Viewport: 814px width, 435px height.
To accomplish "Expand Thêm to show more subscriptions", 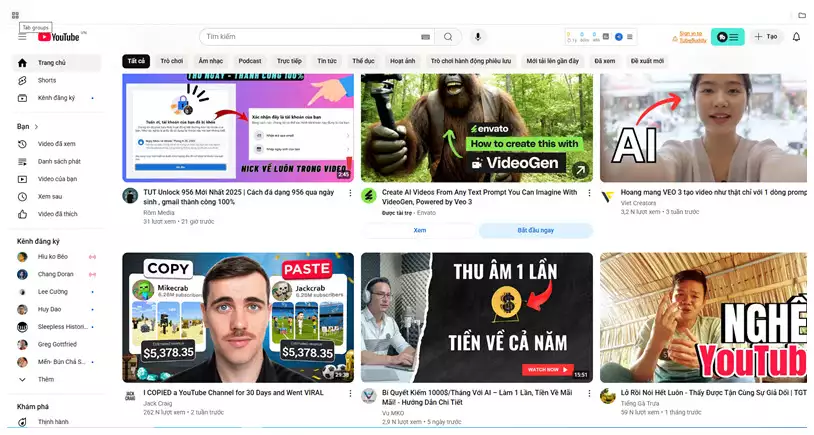I will point(57,379).
